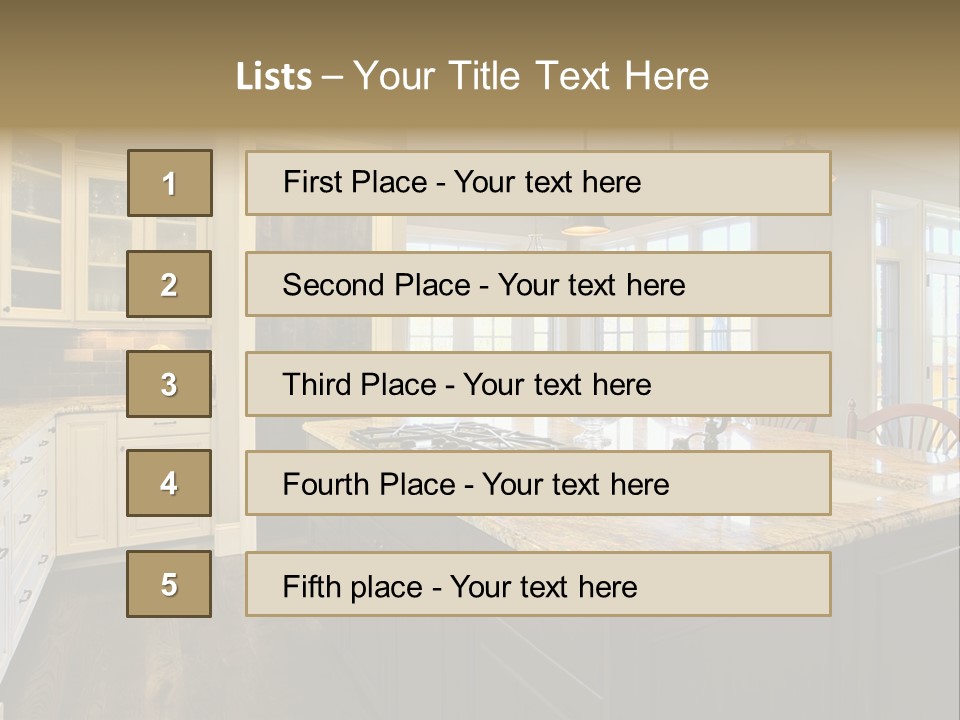The height and width of the screenshot is (720, 960).
Task: Click inside the Third Place text box
Action: tap(538, 384)
